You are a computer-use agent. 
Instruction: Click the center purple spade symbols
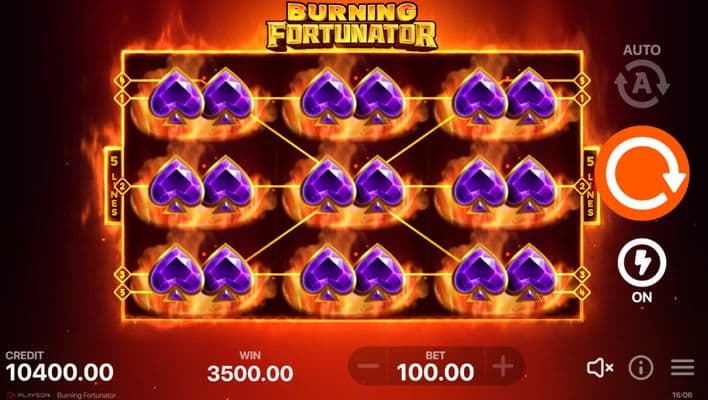(x=352, y=185)
